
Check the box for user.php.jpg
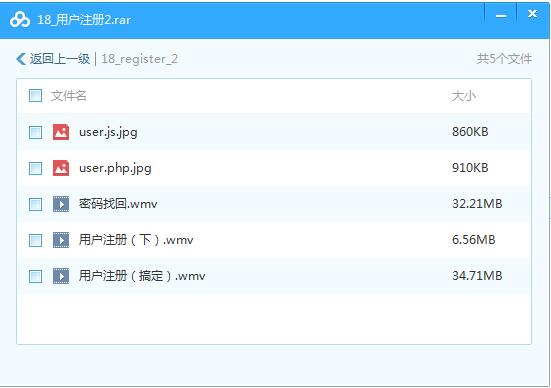35,168
